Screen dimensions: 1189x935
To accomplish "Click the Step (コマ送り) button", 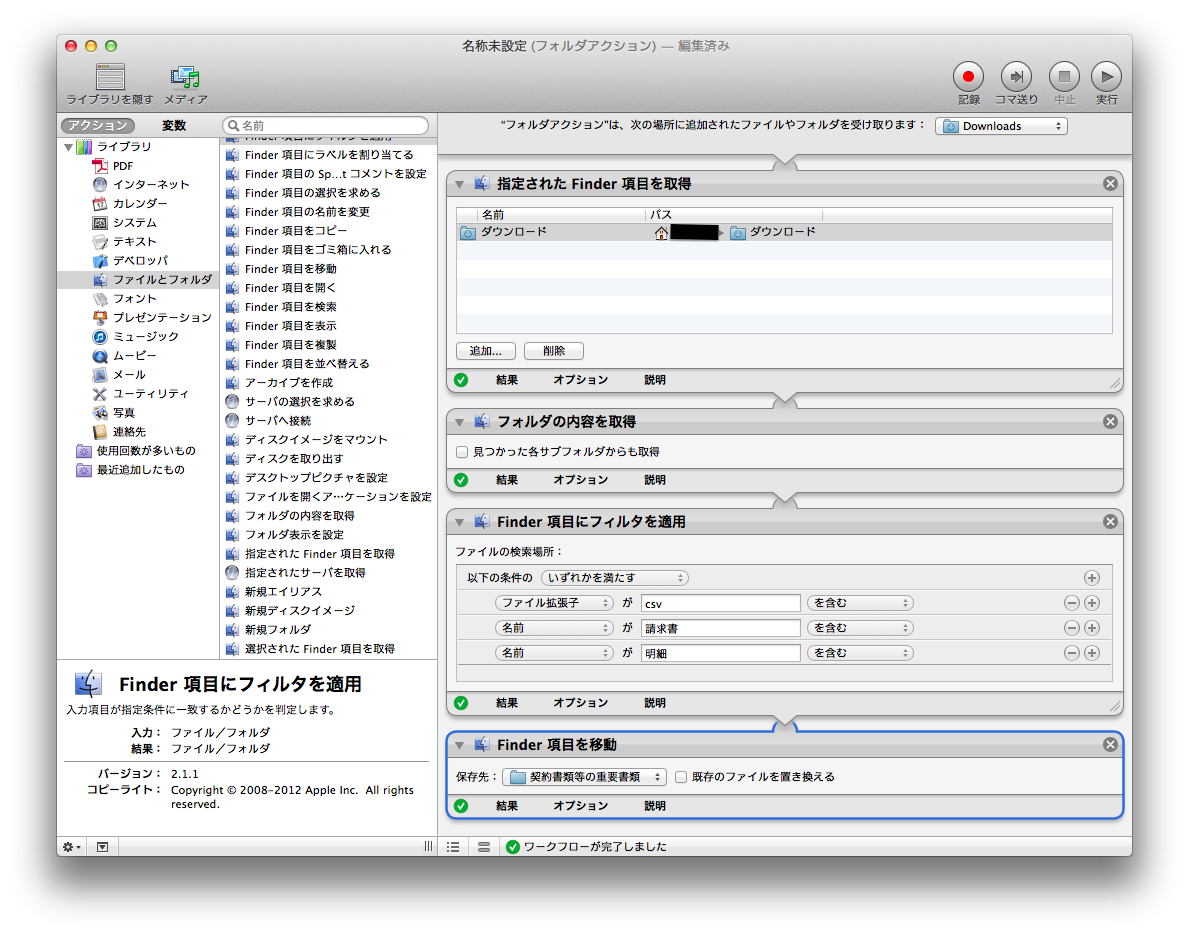I will tap(1016, 77).
